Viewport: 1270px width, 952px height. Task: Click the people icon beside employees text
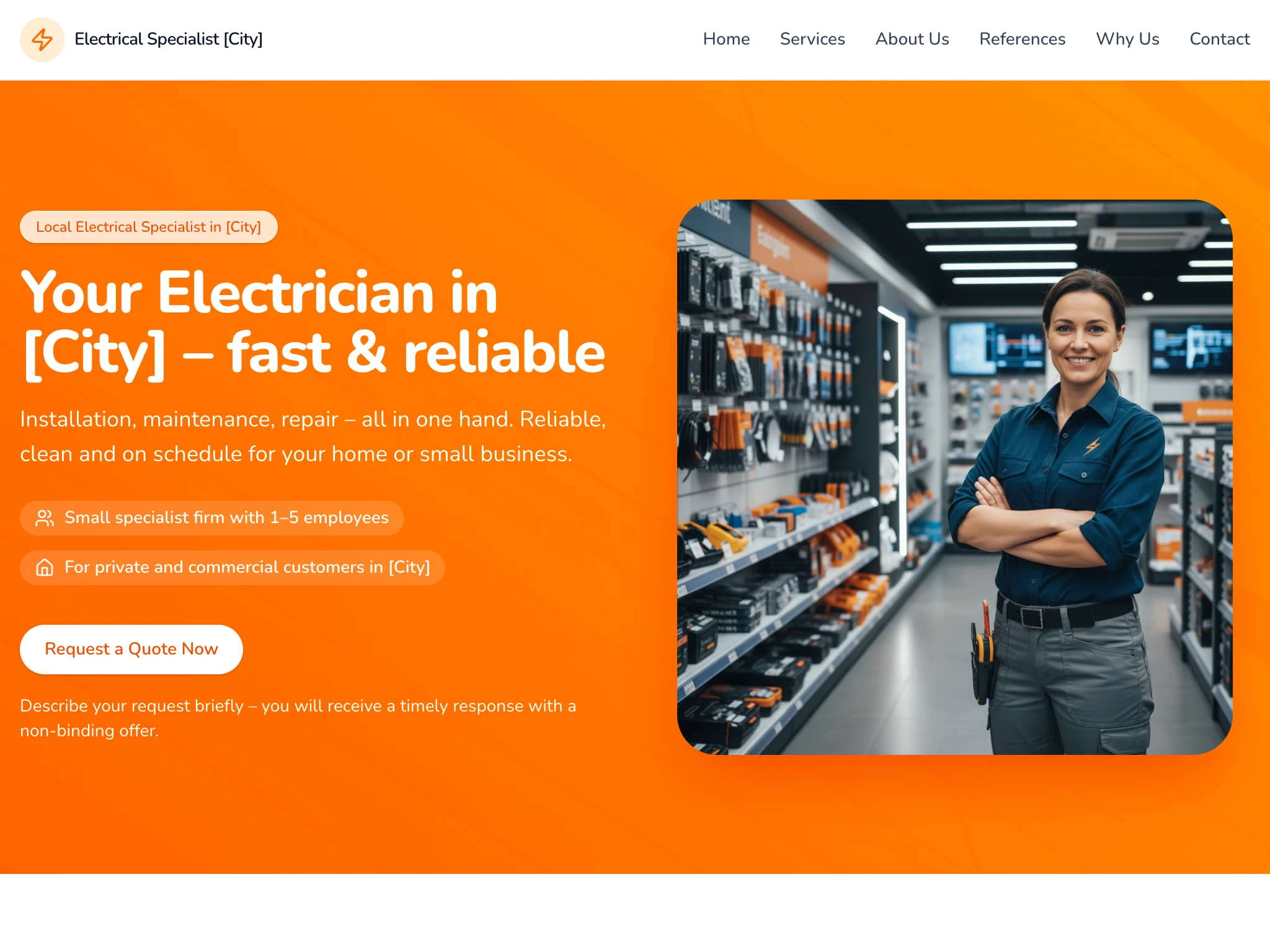pyautogui.click(x=45, y=518)
